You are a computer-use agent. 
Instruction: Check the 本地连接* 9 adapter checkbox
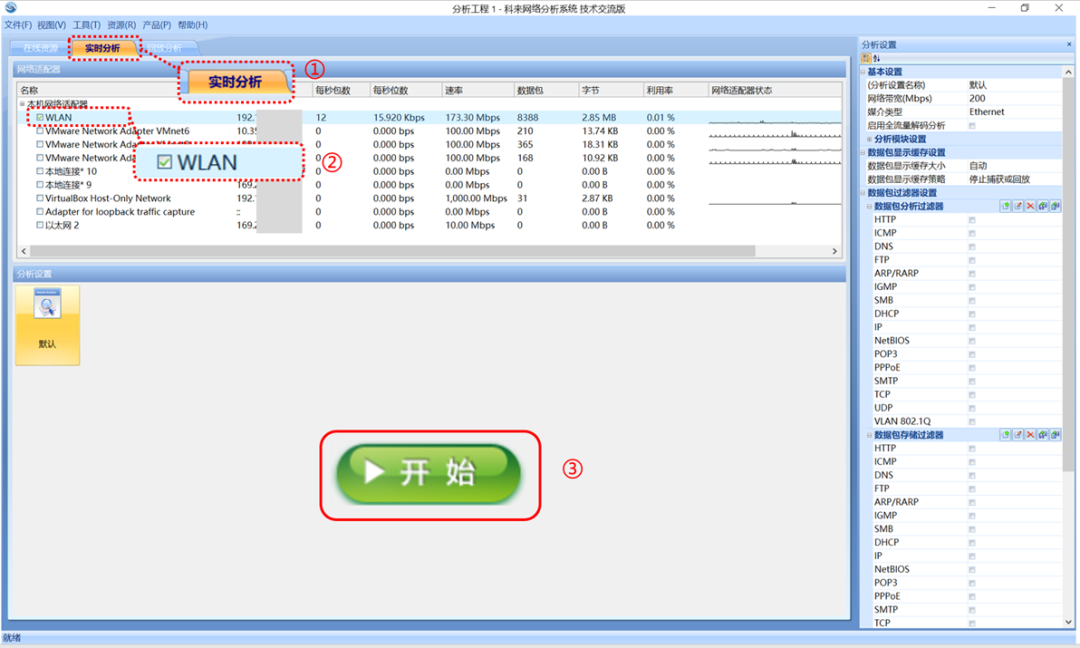coord(40,185)
